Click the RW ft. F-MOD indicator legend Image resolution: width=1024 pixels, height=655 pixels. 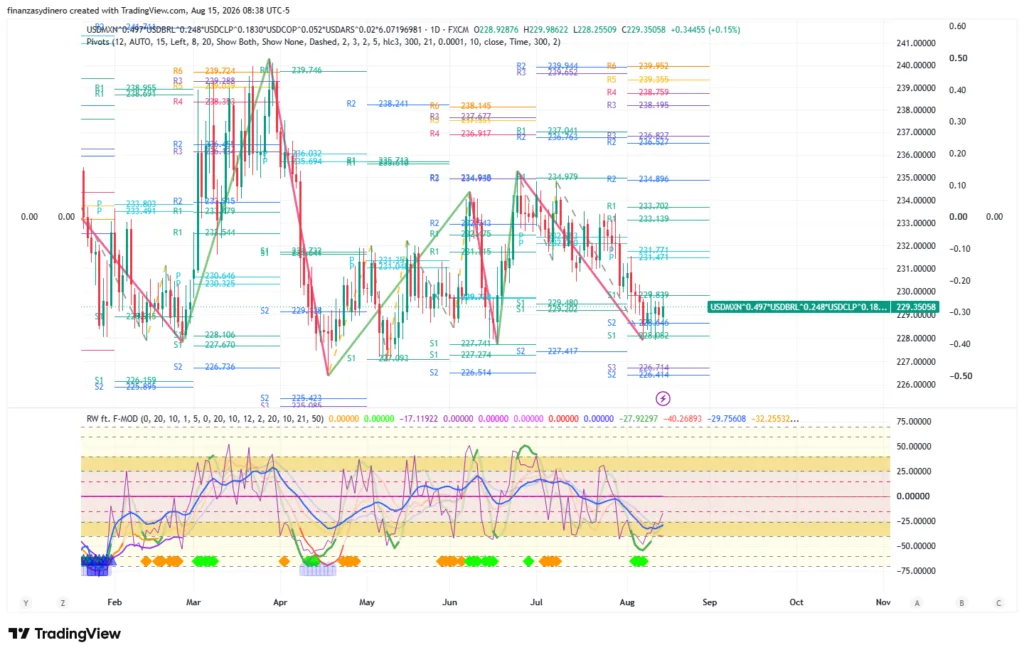coord(204,419)
